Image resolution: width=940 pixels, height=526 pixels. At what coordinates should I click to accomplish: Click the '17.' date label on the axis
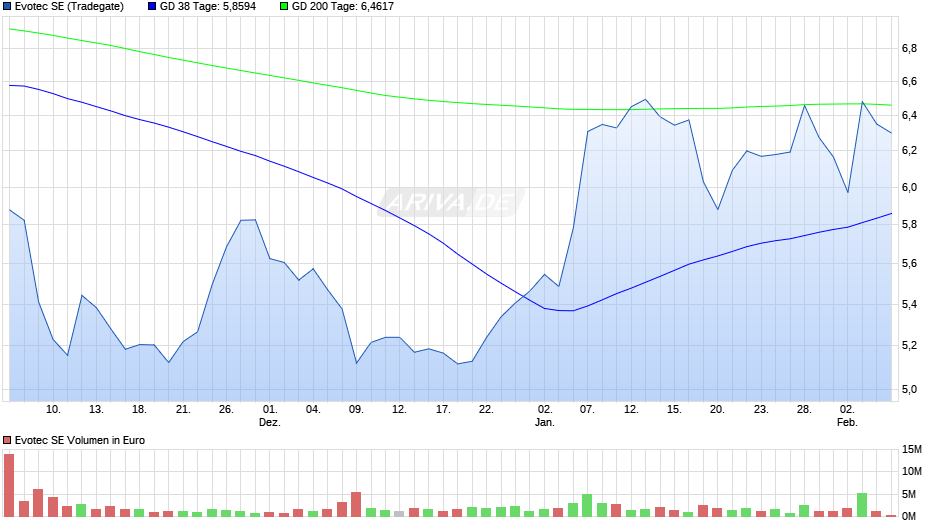point(443,409)
